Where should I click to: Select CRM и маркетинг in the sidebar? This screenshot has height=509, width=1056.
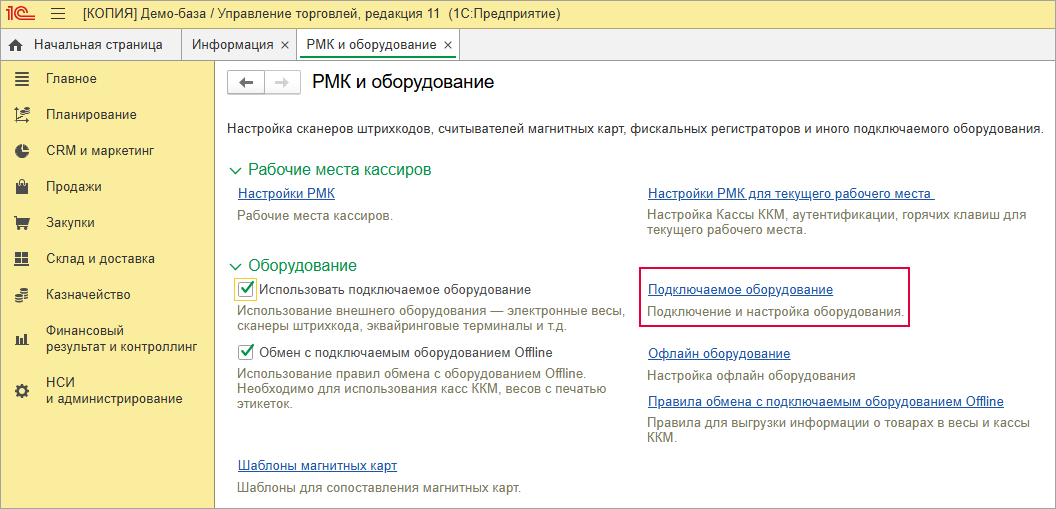coord(100,151)
